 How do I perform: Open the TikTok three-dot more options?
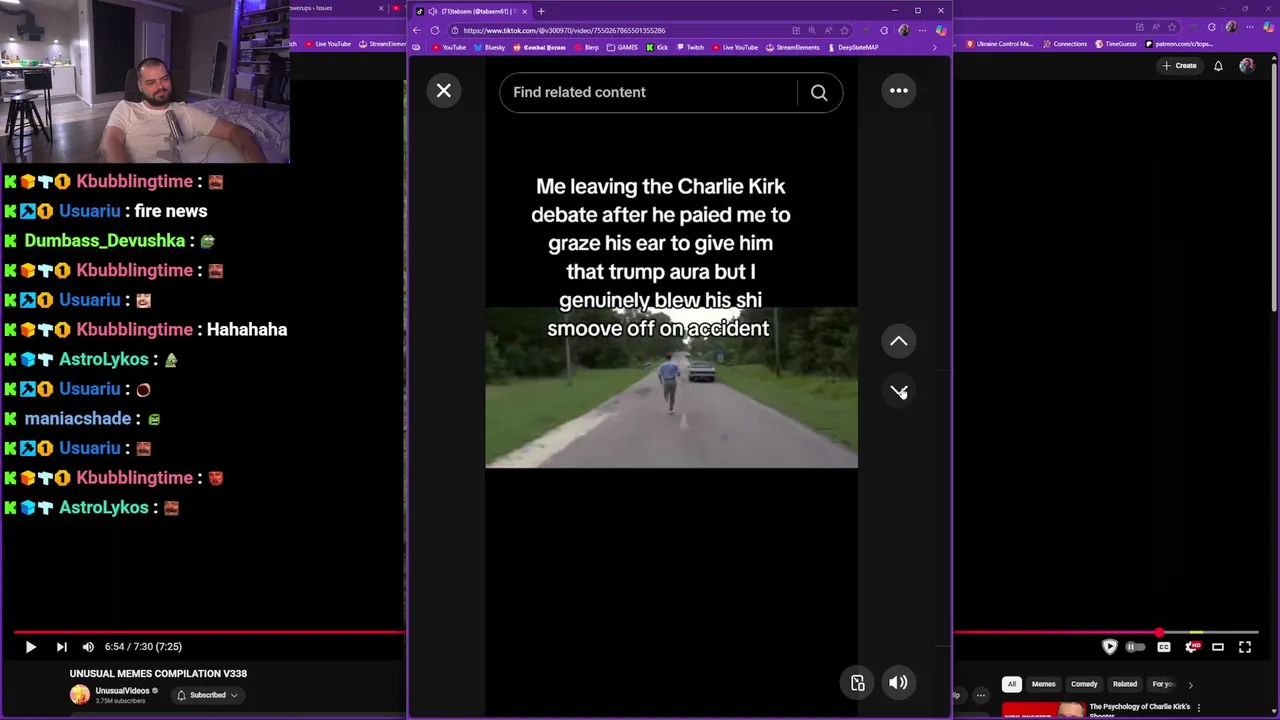[x=899, y=91]
